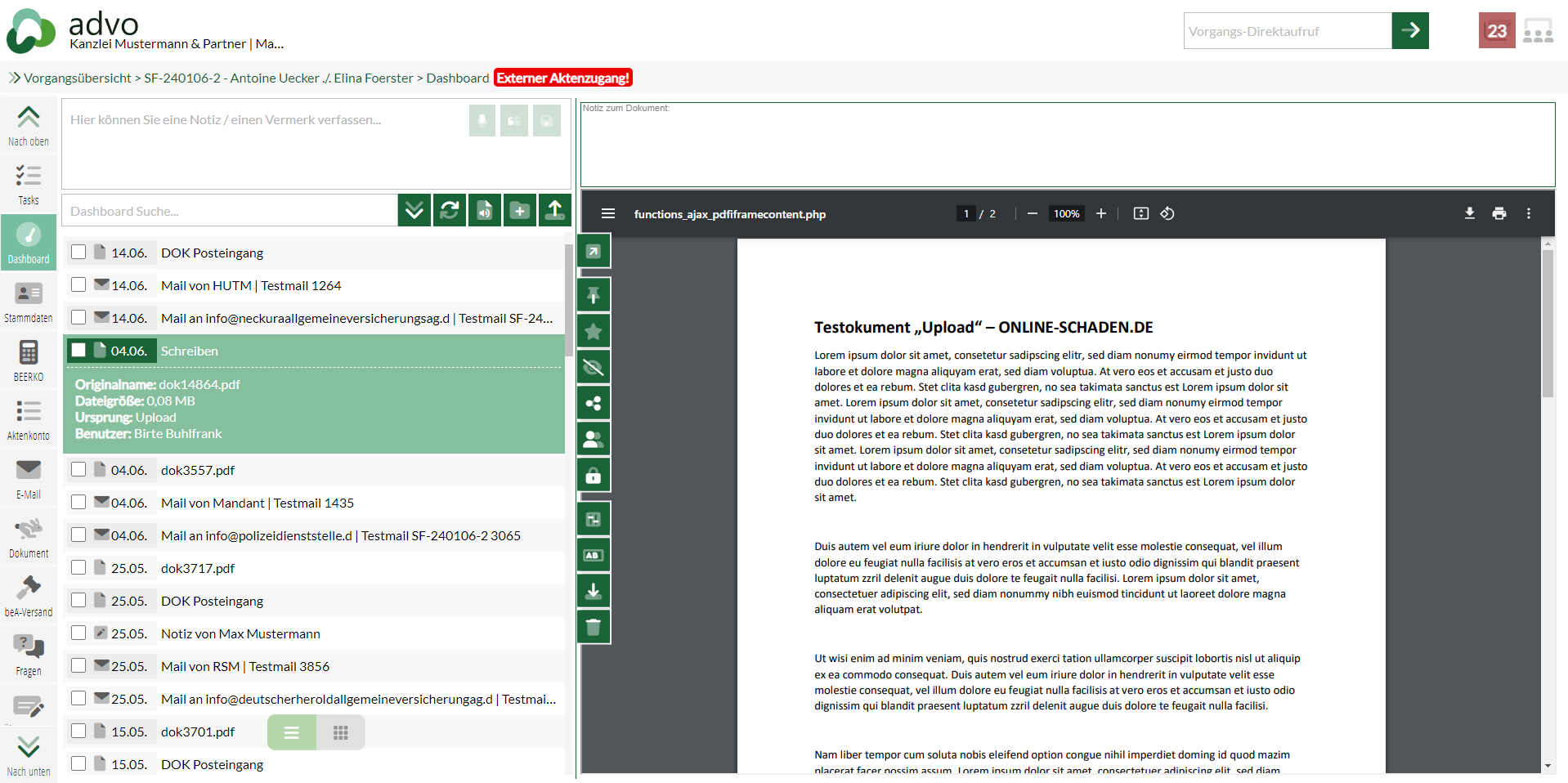The width and height of the screenshot is (1568, 783).
Task: Click into the Dashboard Suche field
Action: coord(229,211)
